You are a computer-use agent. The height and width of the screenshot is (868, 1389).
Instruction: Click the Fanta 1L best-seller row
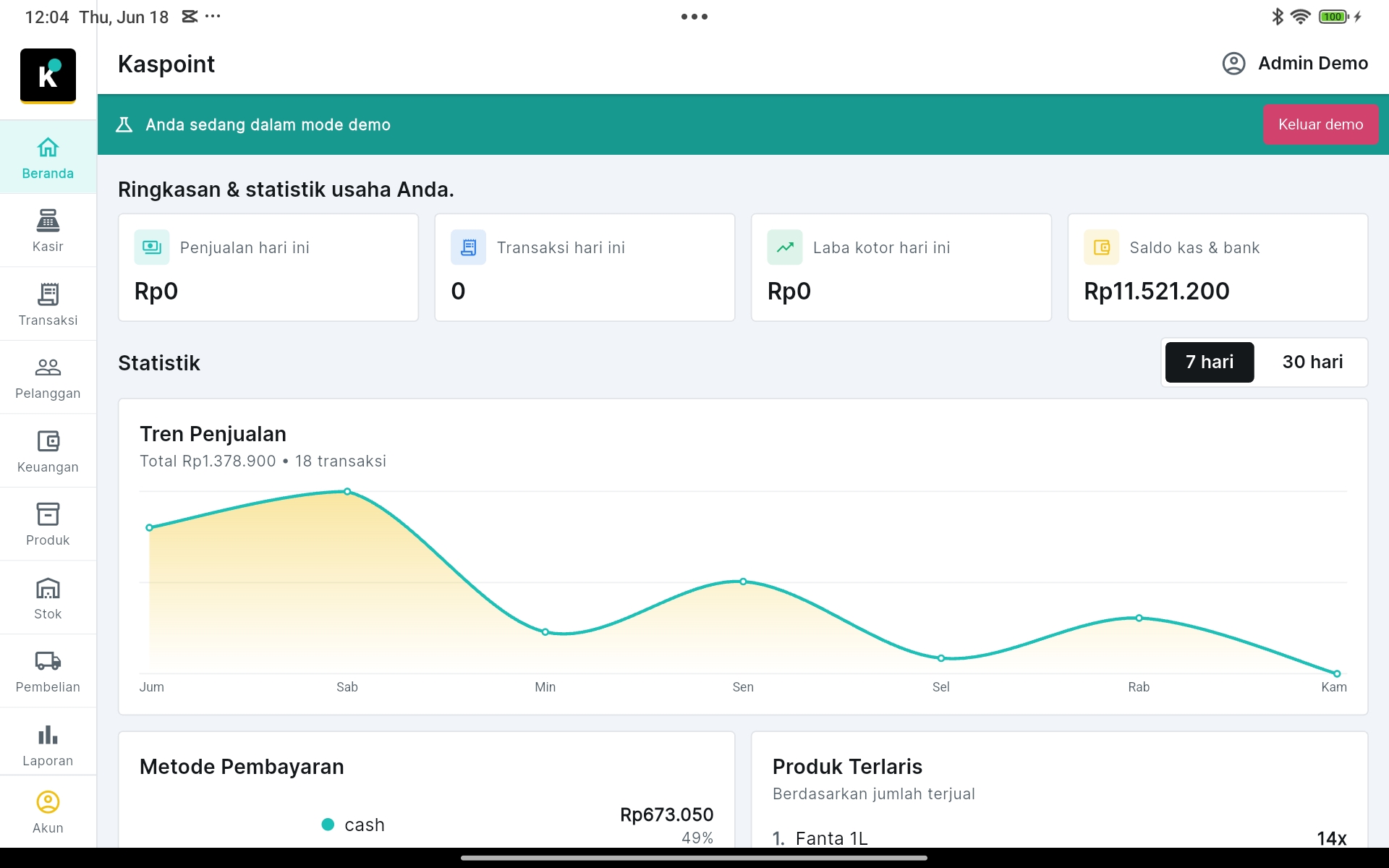(1059, 838)
